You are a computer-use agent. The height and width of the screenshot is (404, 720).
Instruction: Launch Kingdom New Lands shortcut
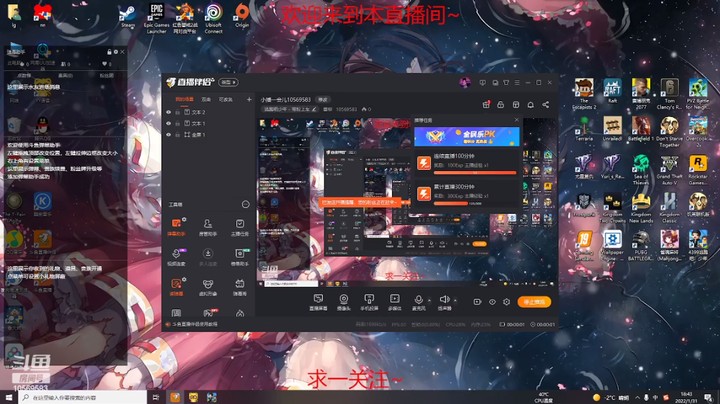(x=641, y=208)
